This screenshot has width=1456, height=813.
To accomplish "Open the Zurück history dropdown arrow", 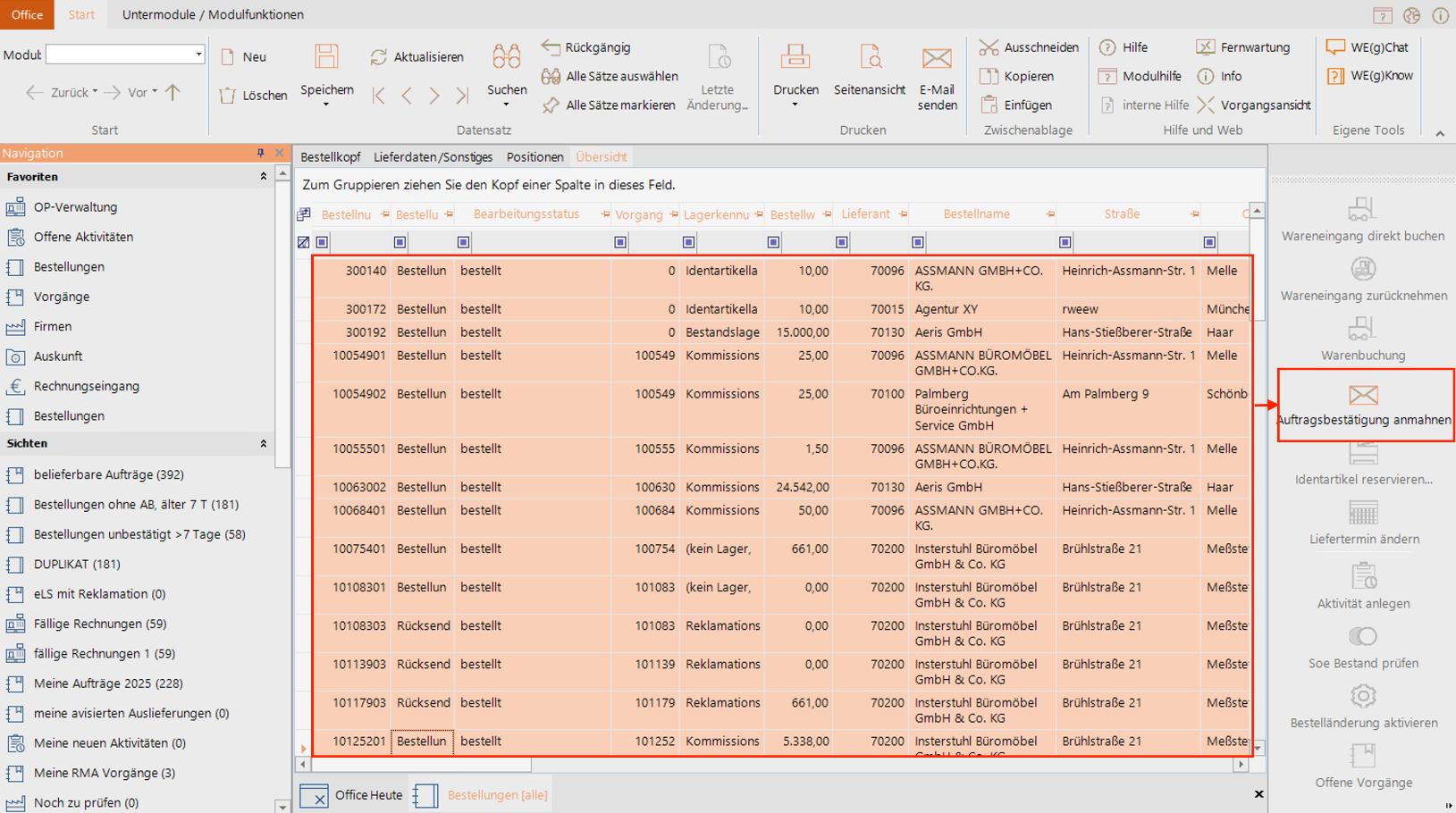I will pyautogui.click(x=95, y=91).
